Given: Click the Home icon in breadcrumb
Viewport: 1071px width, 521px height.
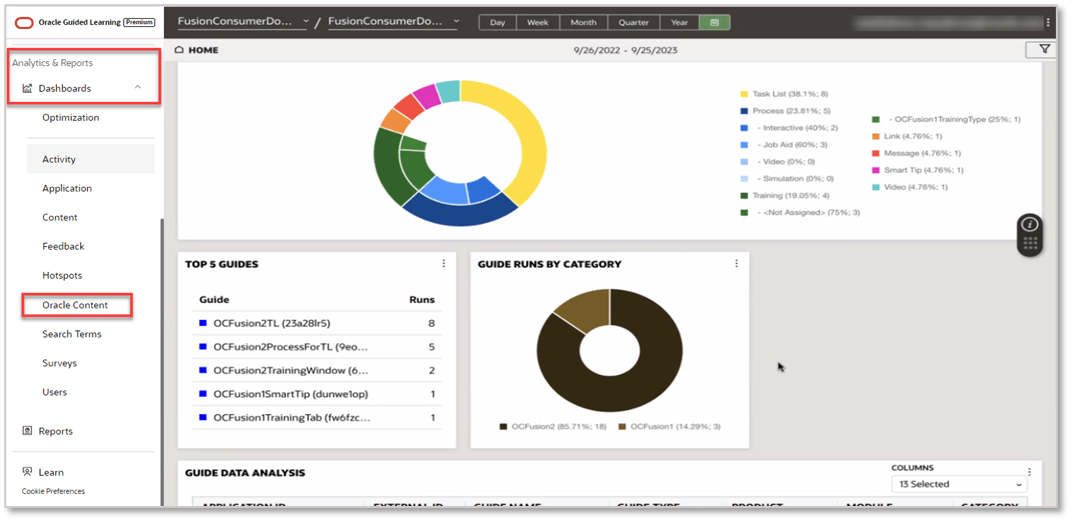Looking at the screenshot, I should (180, 50).
